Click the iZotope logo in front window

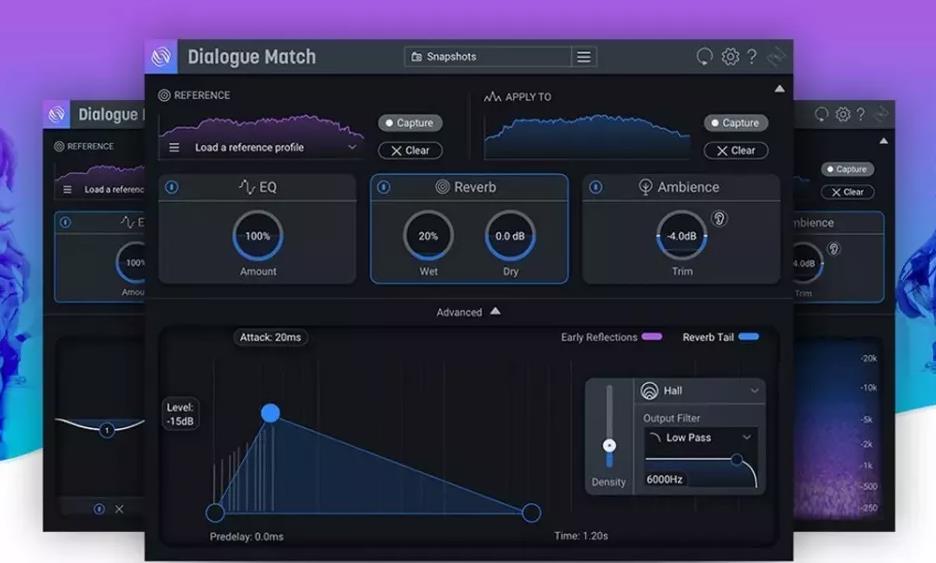pos(161,57)
